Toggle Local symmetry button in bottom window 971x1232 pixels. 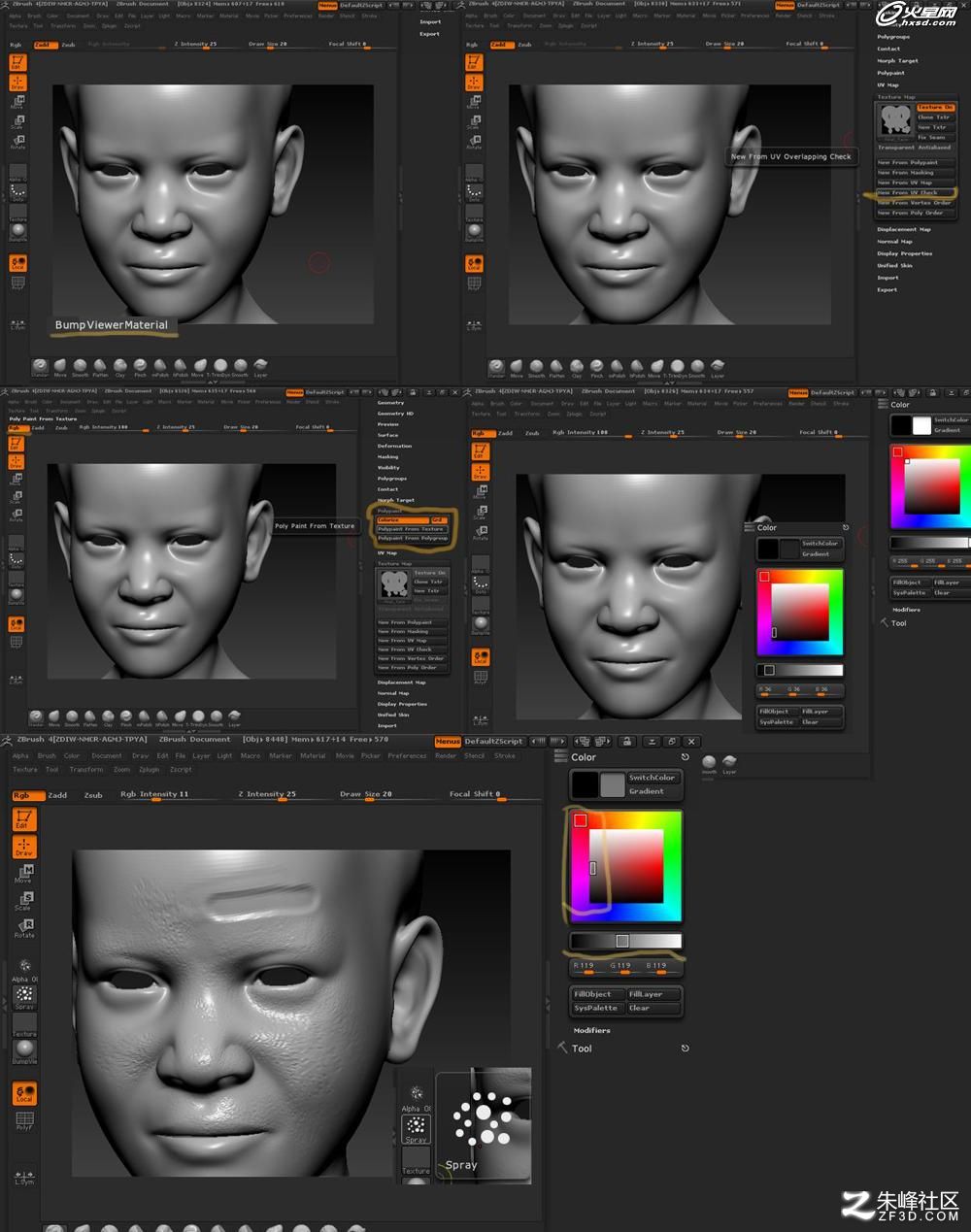[24, 1094]
